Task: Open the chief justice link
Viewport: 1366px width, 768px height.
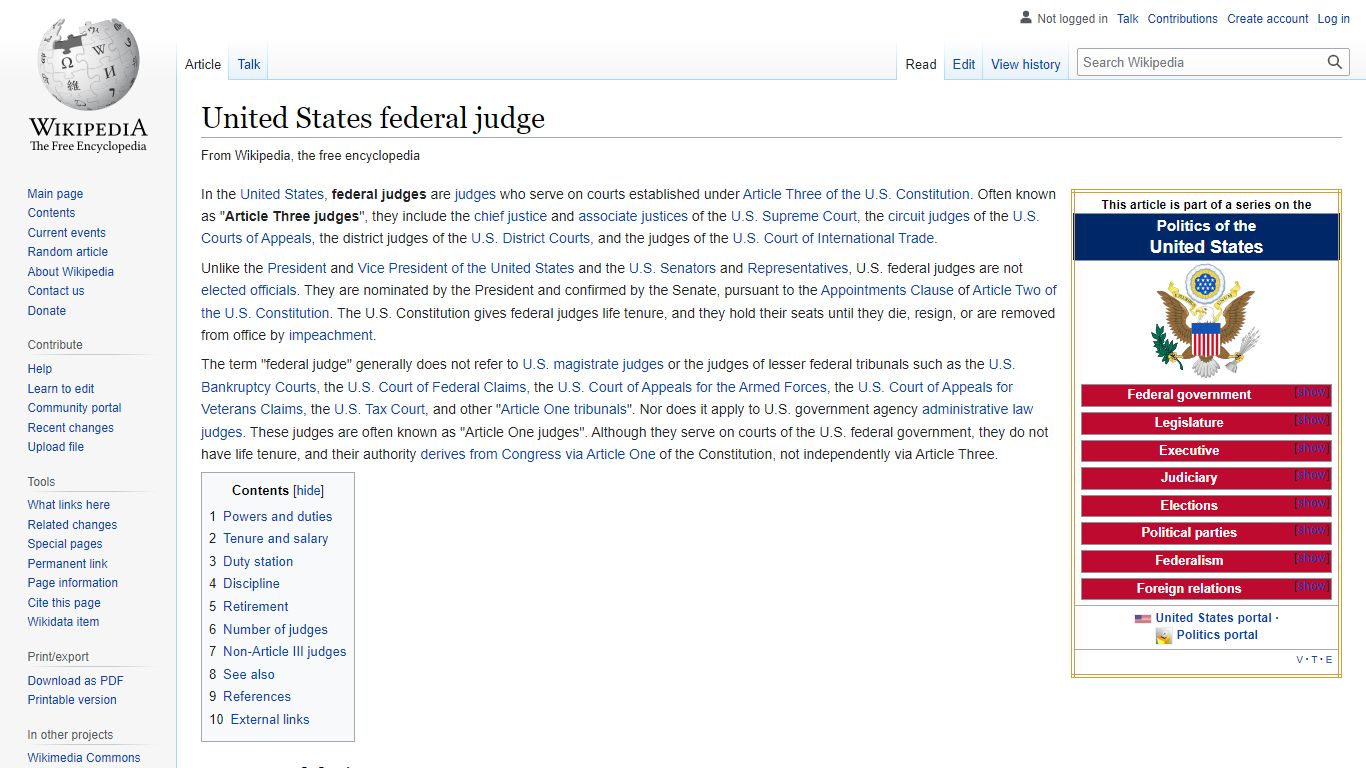Action: [x=510, y=216]
